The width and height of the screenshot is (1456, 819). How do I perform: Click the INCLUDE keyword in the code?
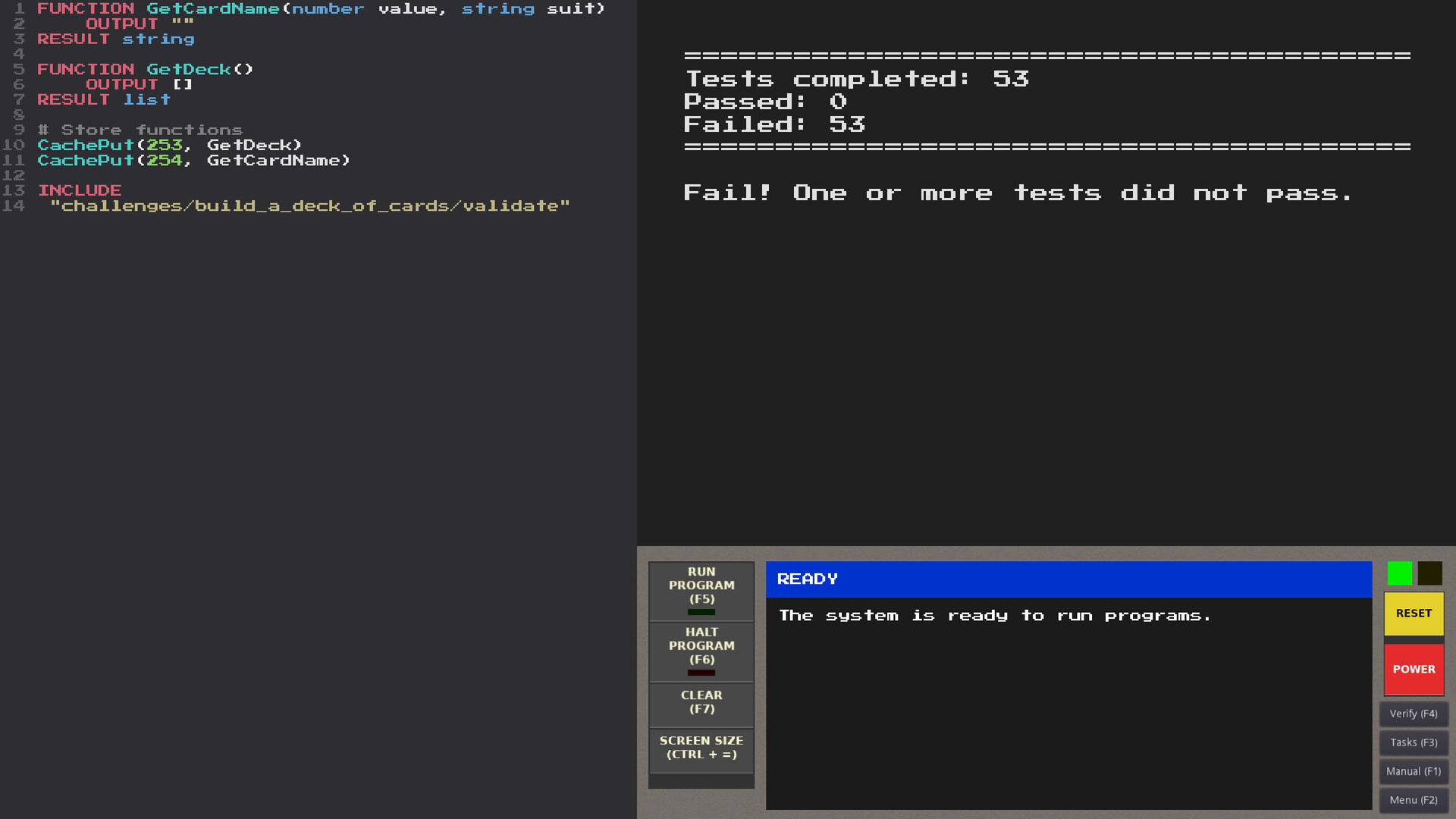point(80,190)
